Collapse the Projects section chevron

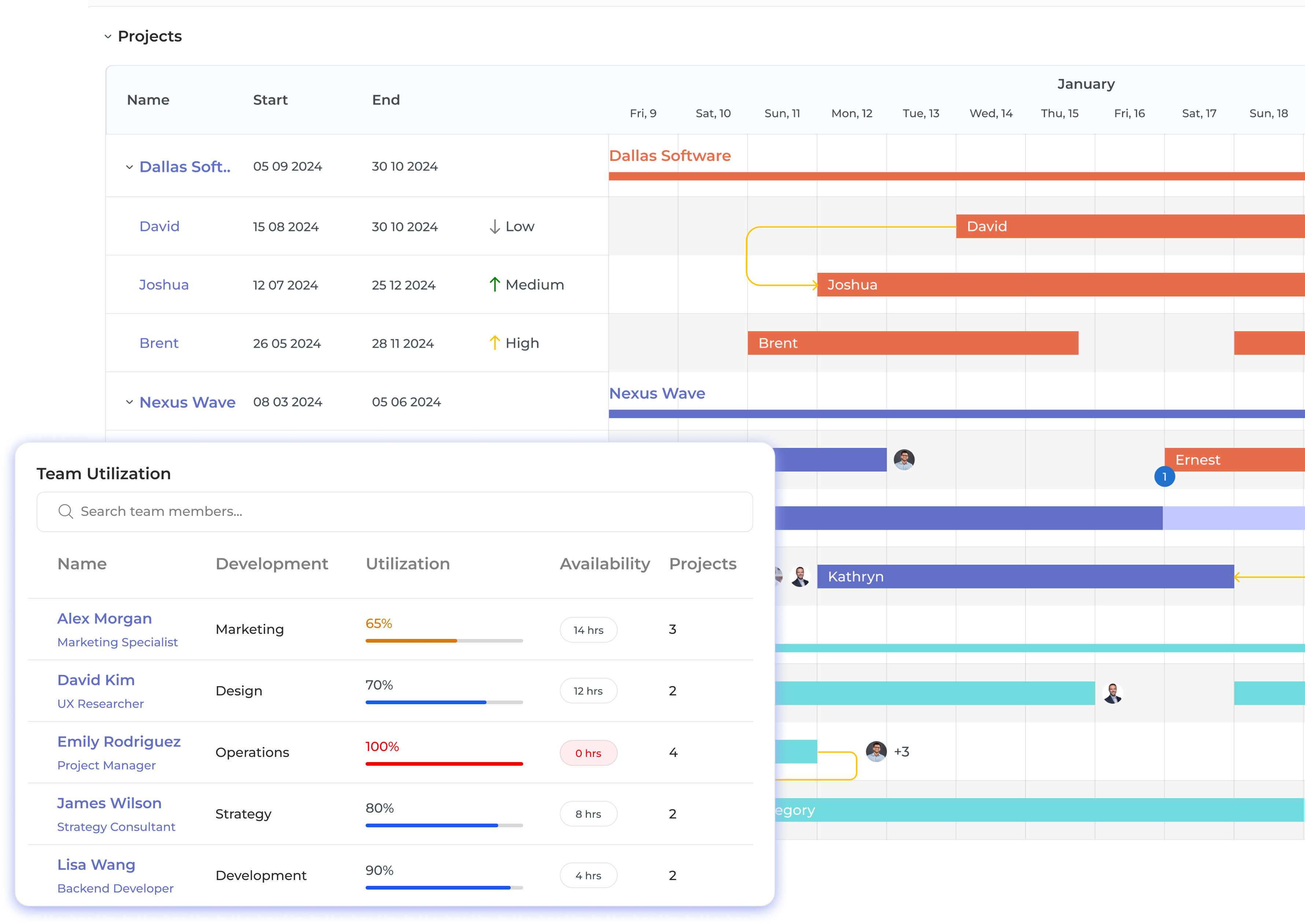click(107, 36)
